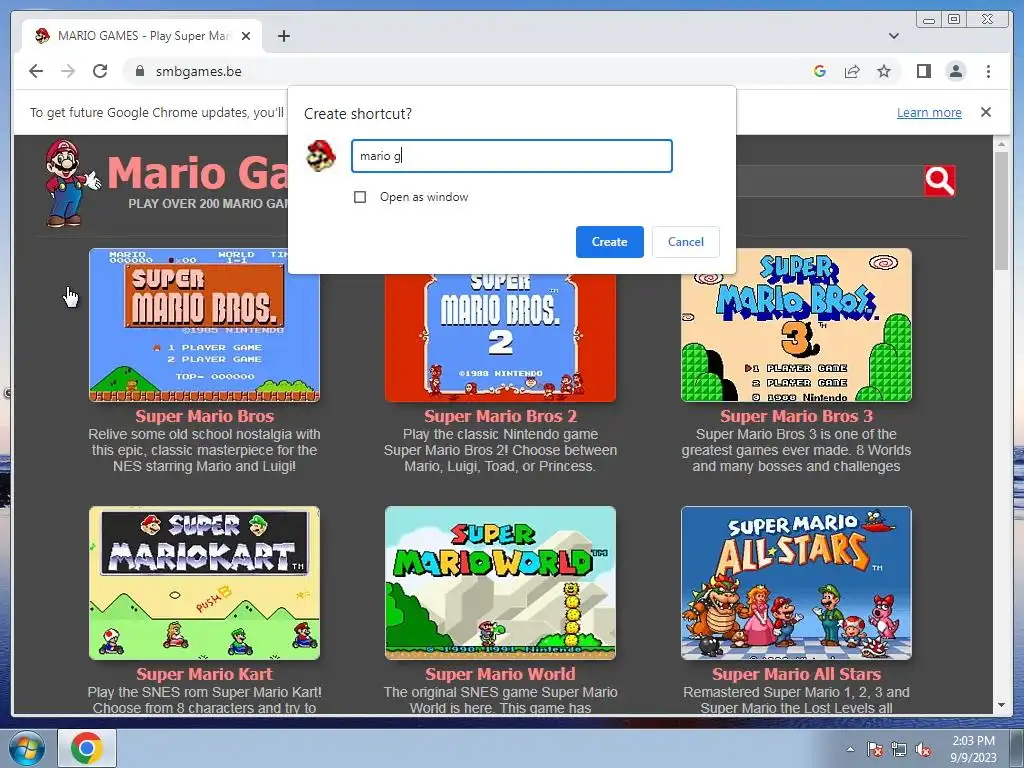Expand the tab search chevron

893,36
